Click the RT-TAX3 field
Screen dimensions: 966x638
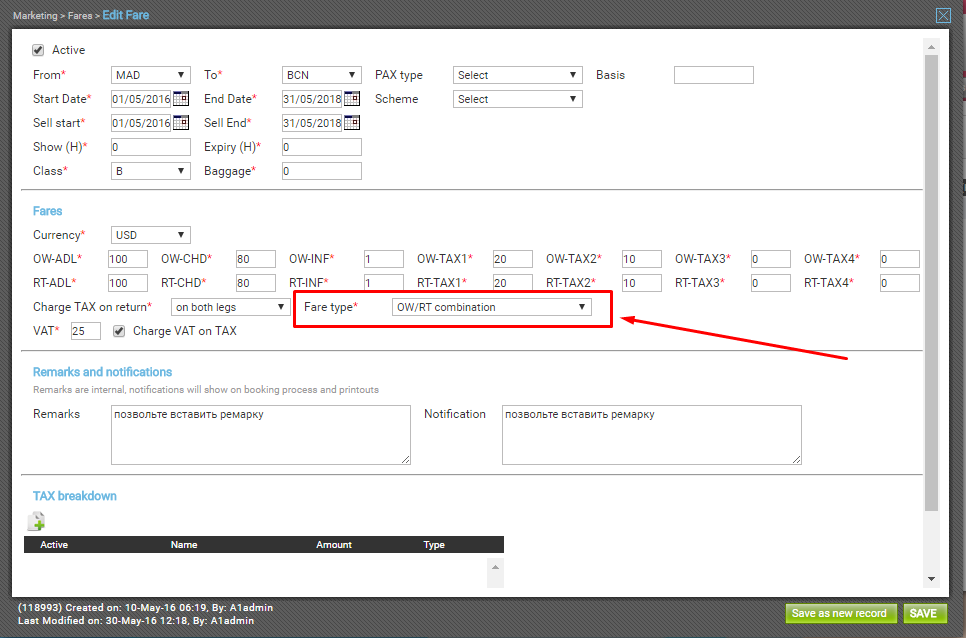coord(771,283)
